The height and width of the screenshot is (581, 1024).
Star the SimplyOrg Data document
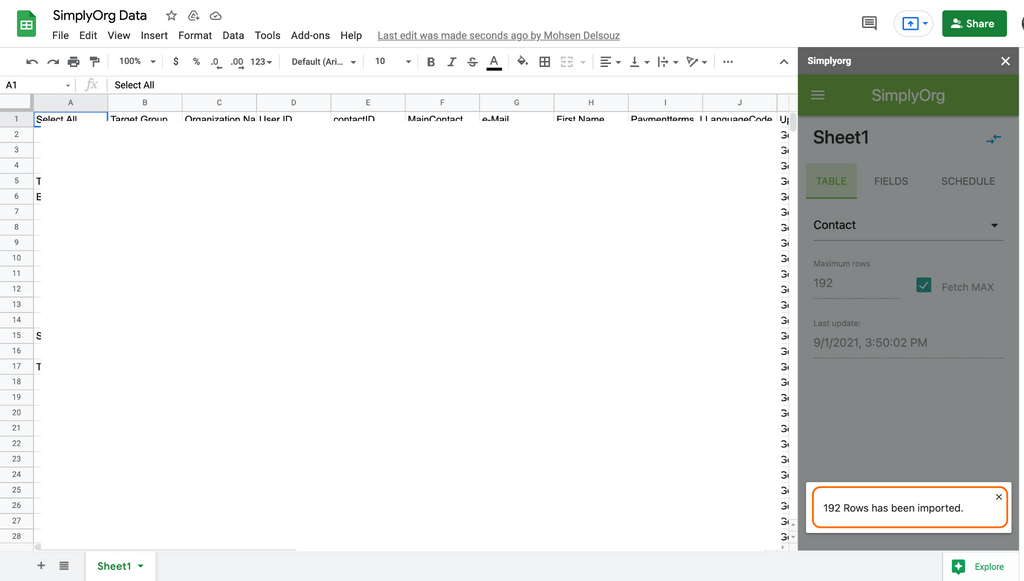click(171, 16)
